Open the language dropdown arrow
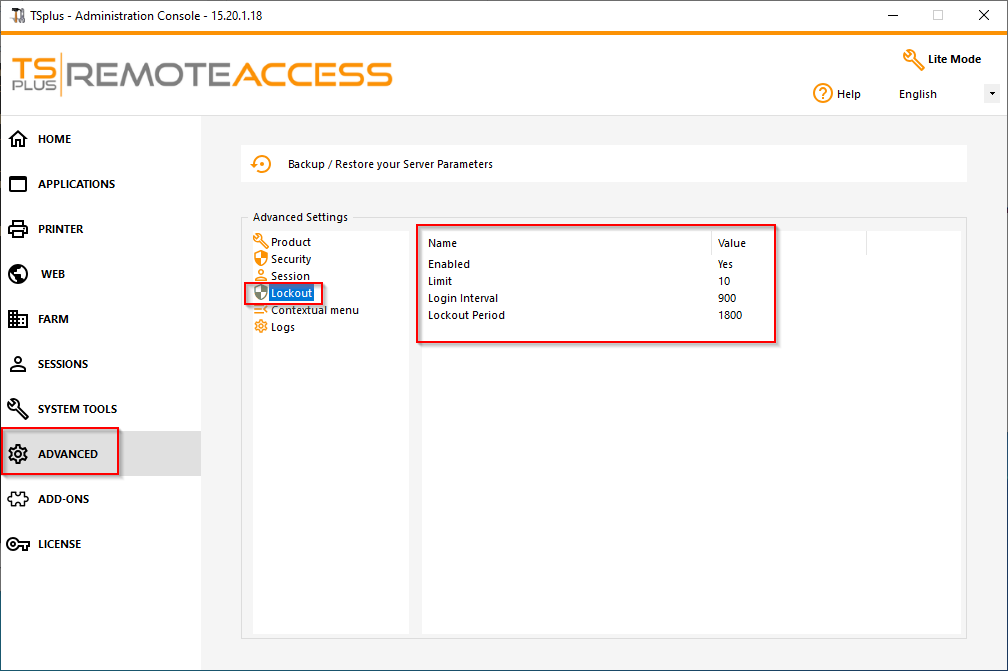Screen dimensions: 1008x671 (991, 94)
